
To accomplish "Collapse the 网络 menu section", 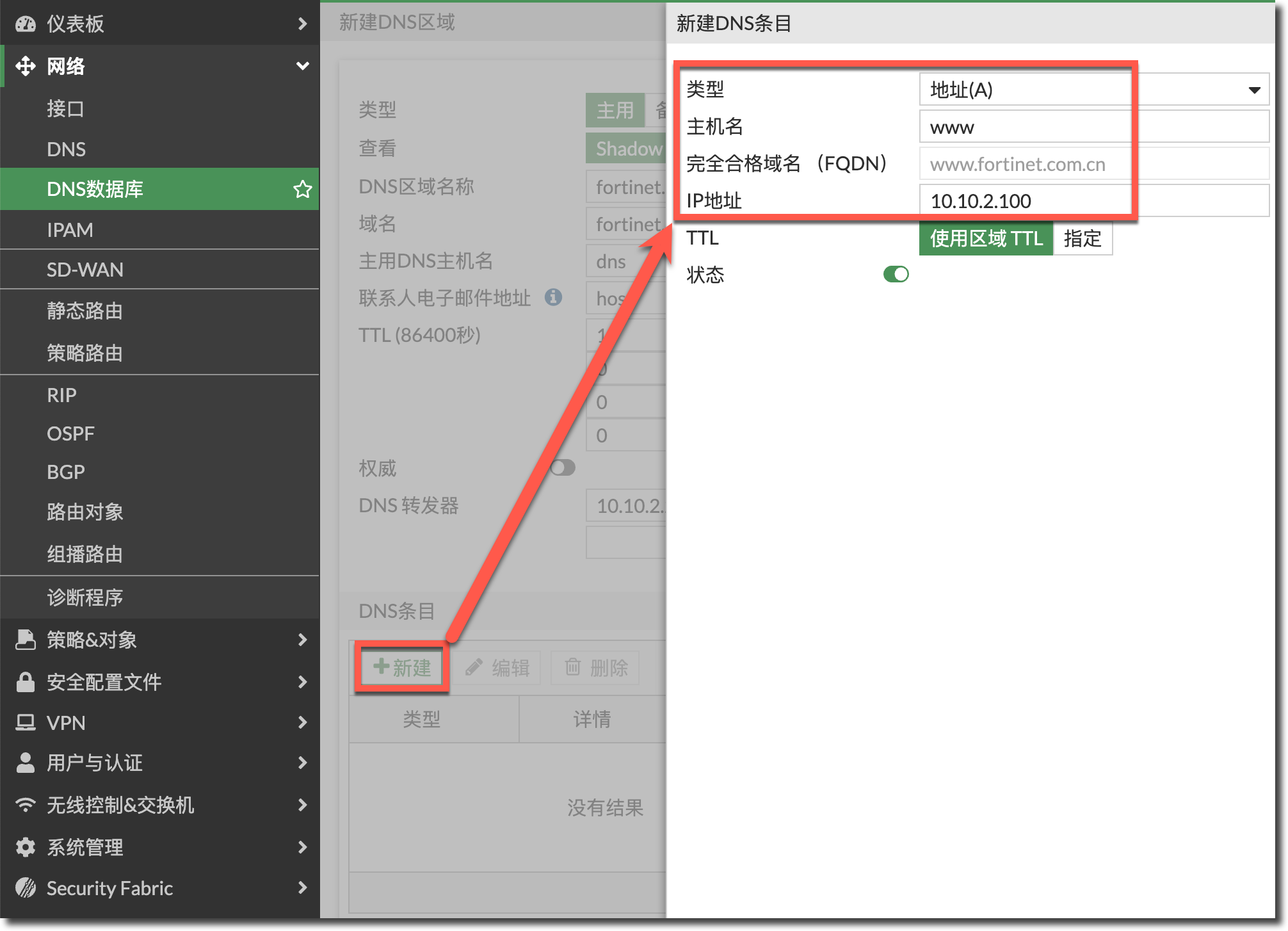I will pyautogui.click(x=302, y=66).
